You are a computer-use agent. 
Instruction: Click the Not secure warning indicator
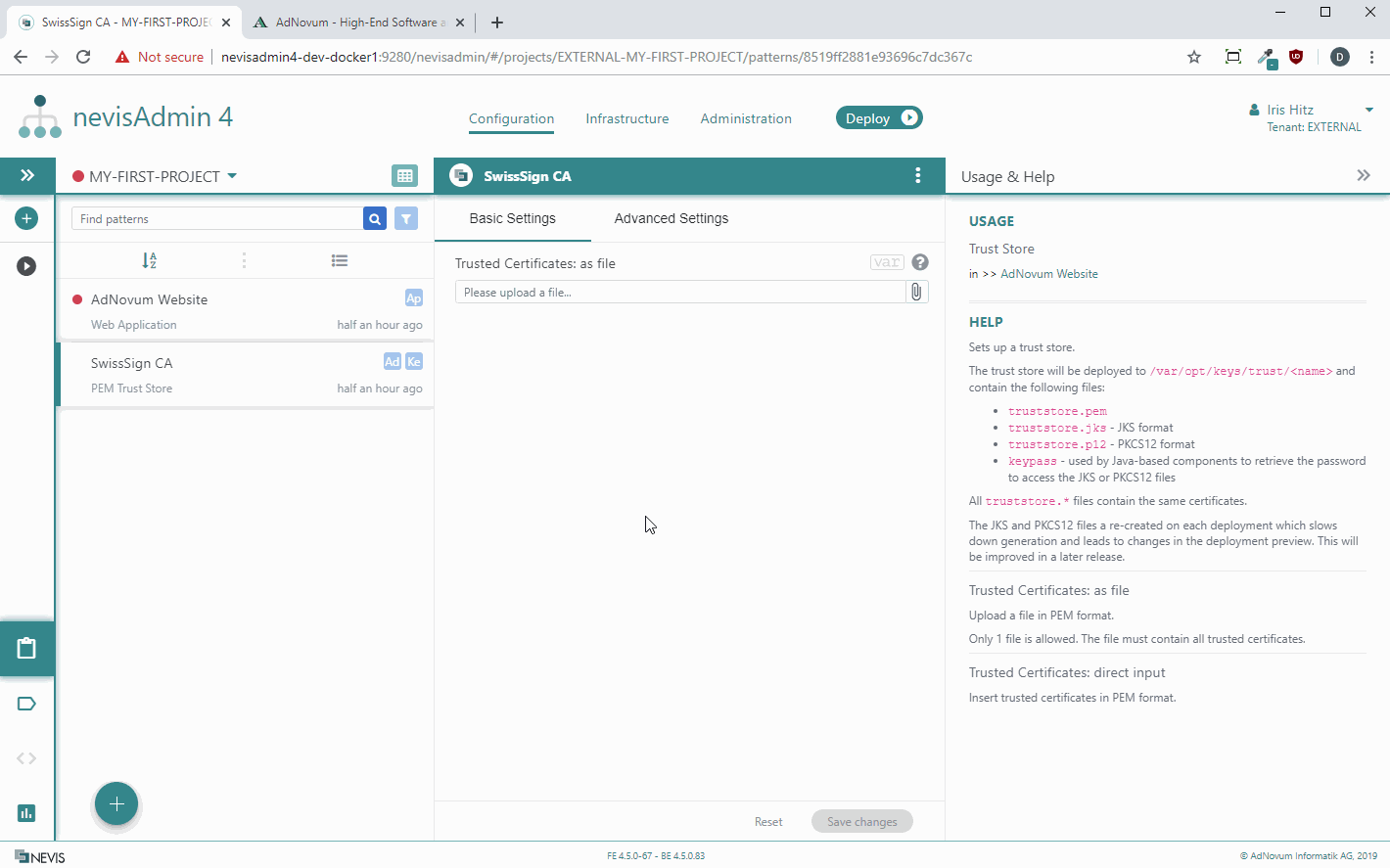pos(160,57)
